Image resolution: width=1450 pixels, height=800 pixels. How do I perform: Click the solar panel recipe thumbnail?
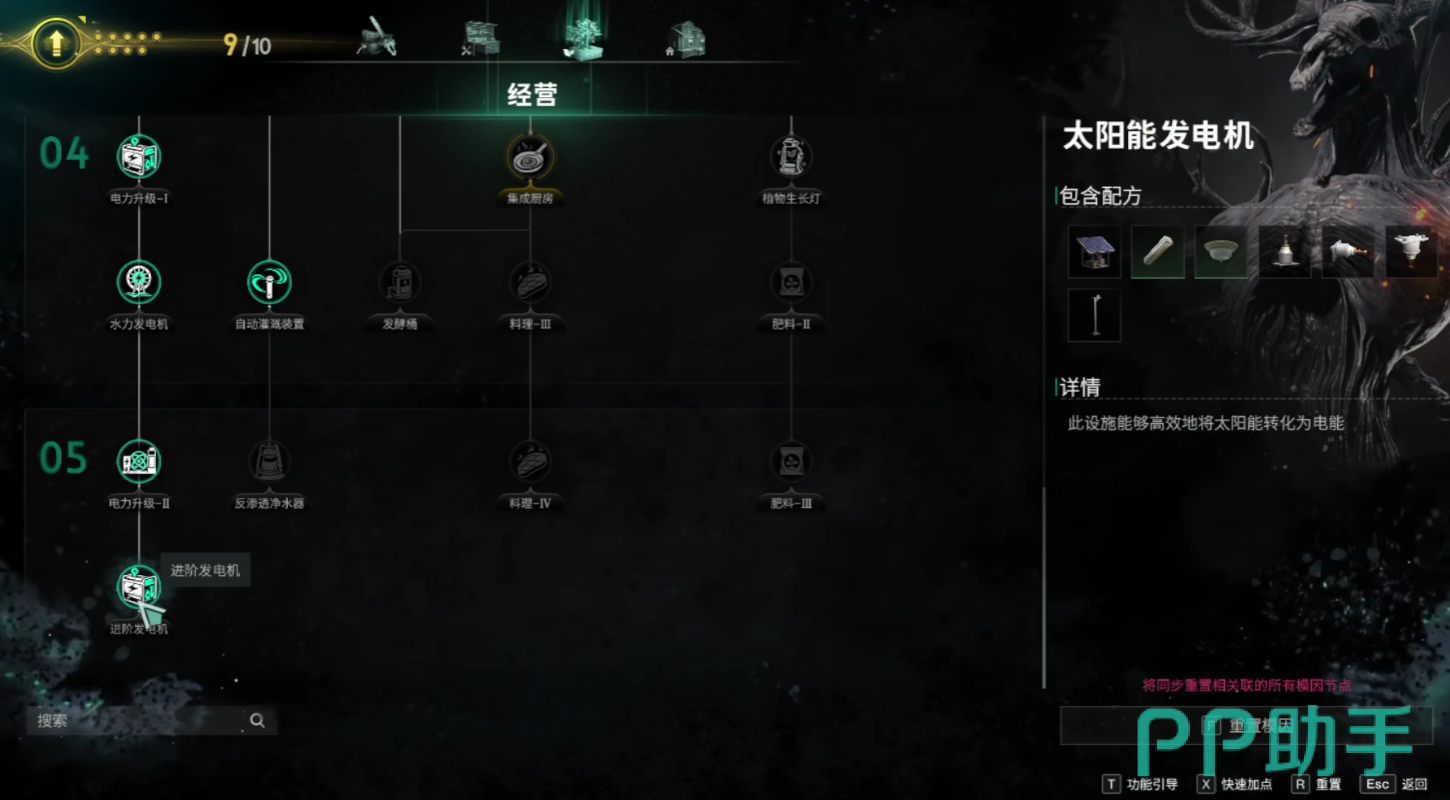pyautogui.click(x=1094, y=251)
